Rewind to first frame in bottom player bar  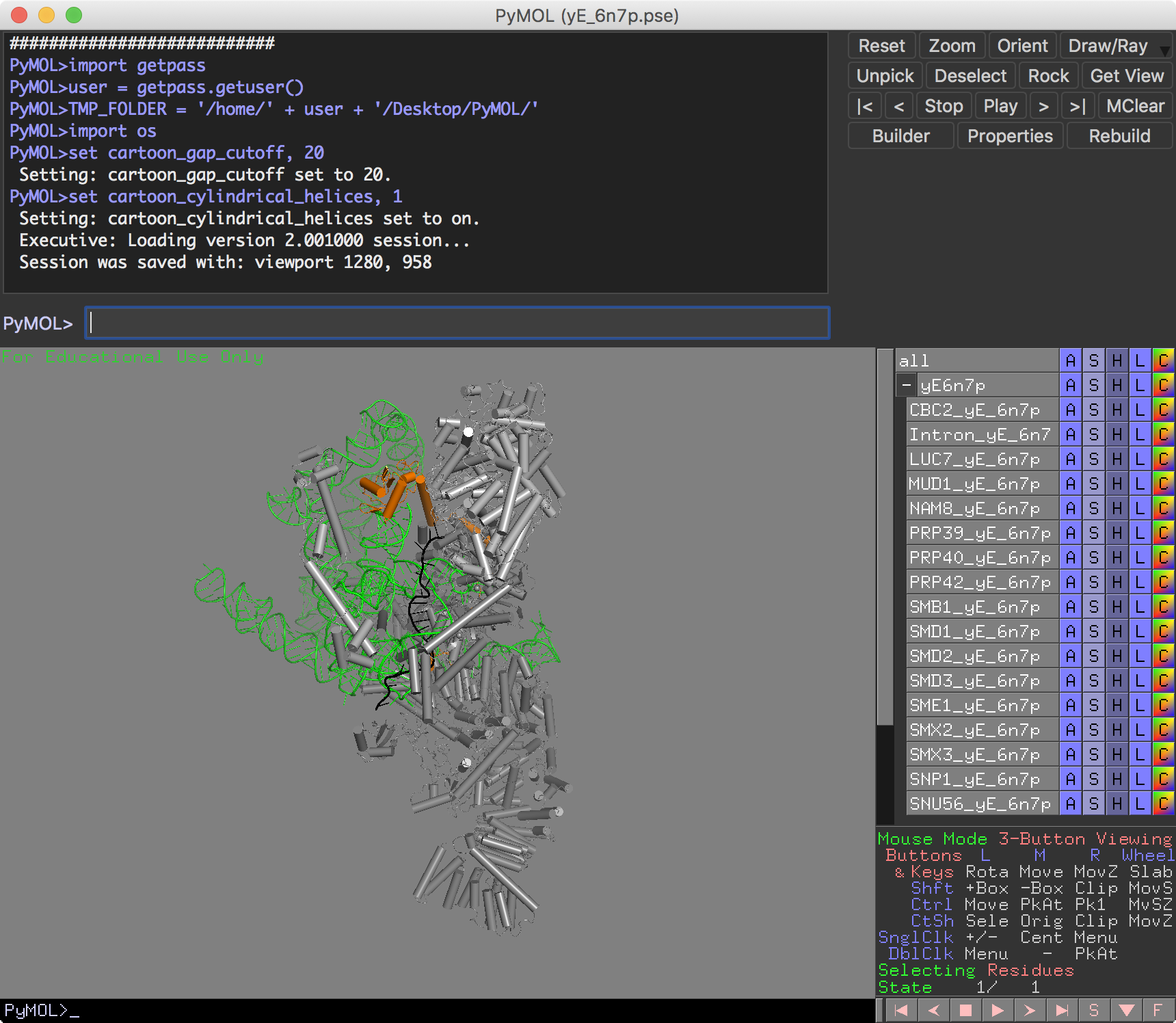(x=901, y=1010)
